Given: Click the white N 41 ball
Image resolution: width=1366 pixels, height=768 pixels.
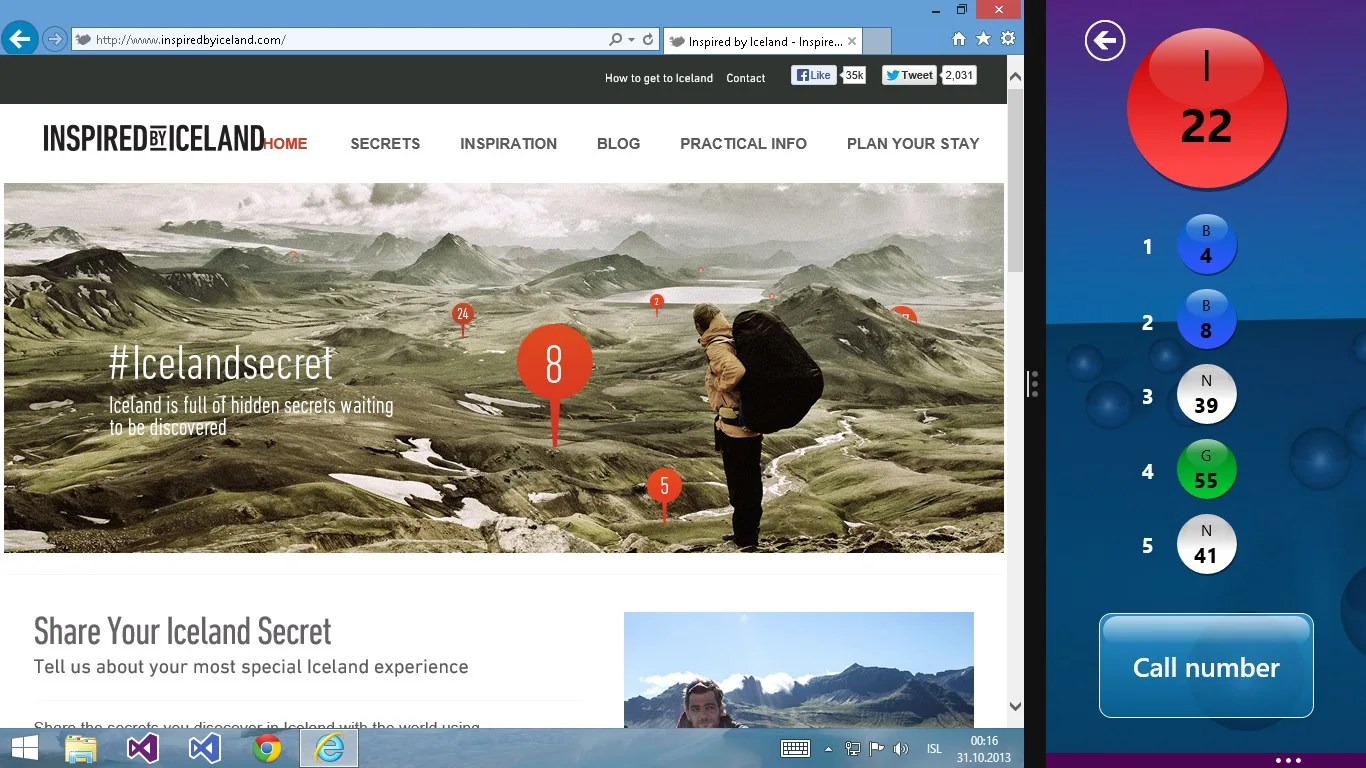Looking at the screenshot, I should (1206, 544).
